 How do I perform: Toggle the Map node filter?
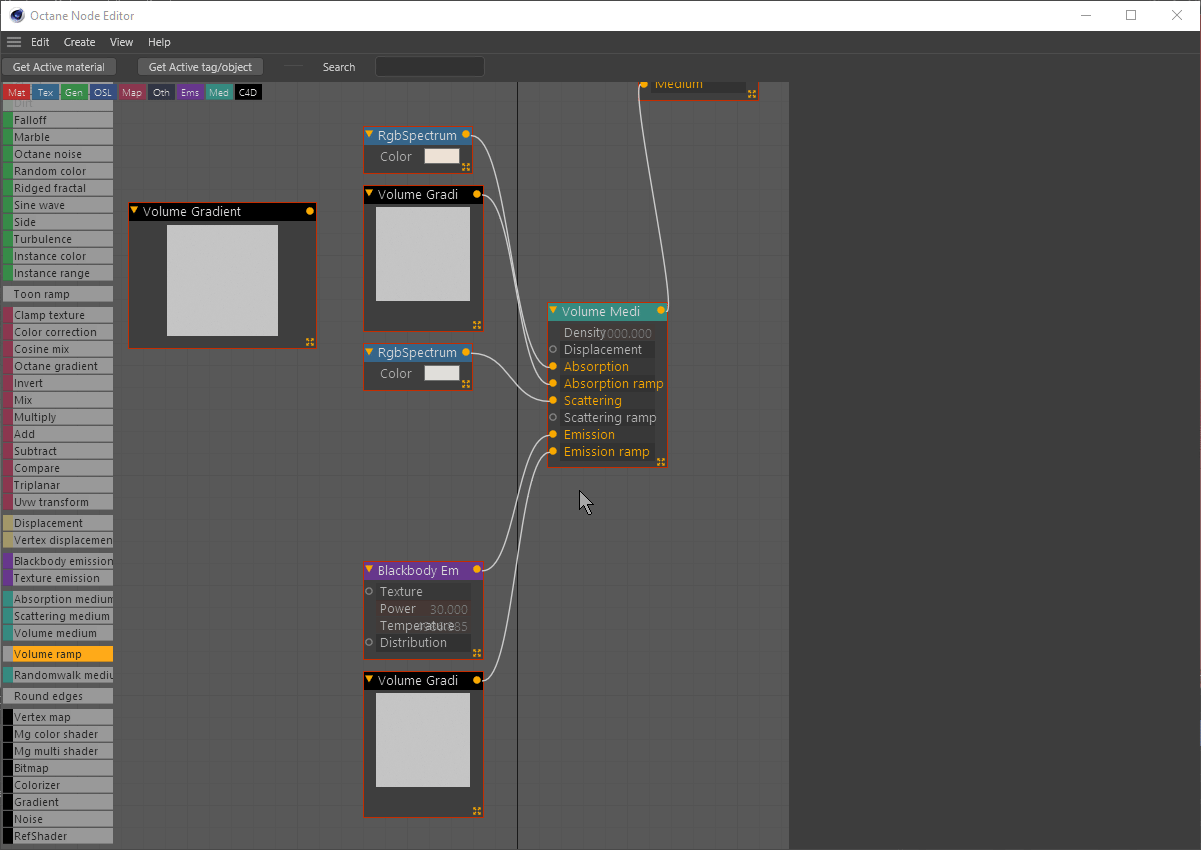(x=132, y=92)
